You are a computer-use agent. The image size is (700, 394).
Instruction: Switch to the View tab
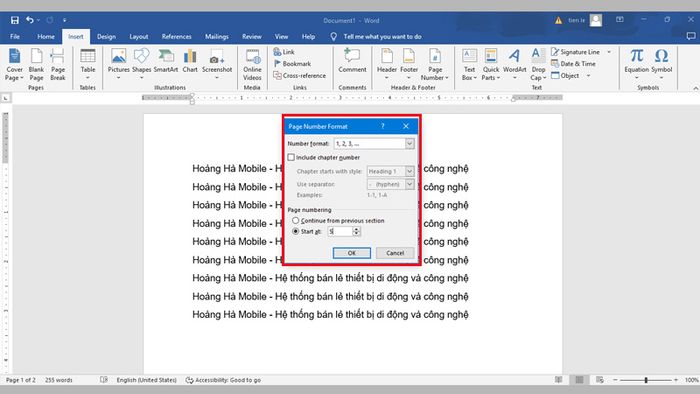[x=281, y=37]
